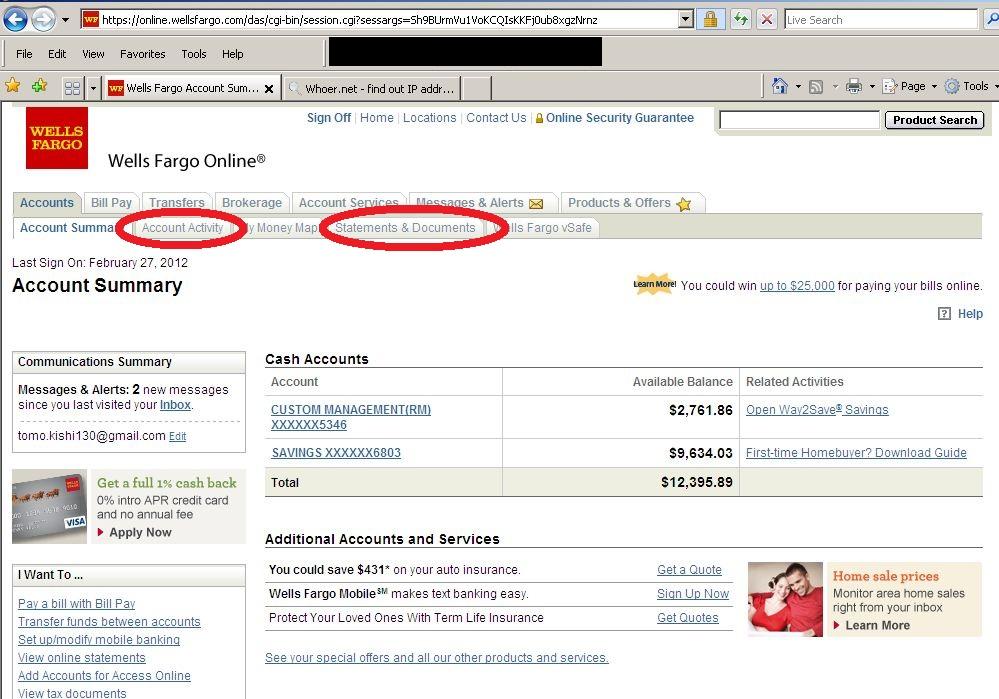This screenshot has width=999, height=699.
Task: Open the Favorites Center star icon
Action: [x=12, y=86]
